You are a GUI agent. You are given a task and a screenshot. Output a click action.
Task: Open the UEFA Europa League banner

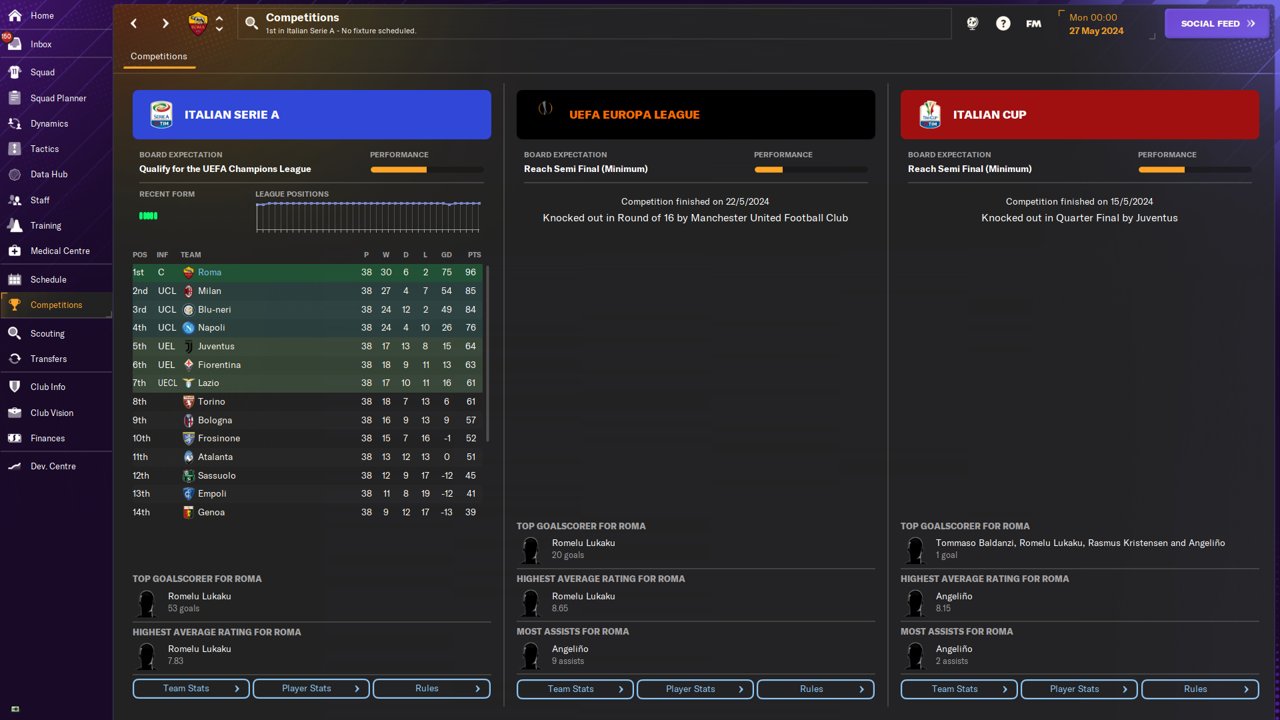coord(696,114)
